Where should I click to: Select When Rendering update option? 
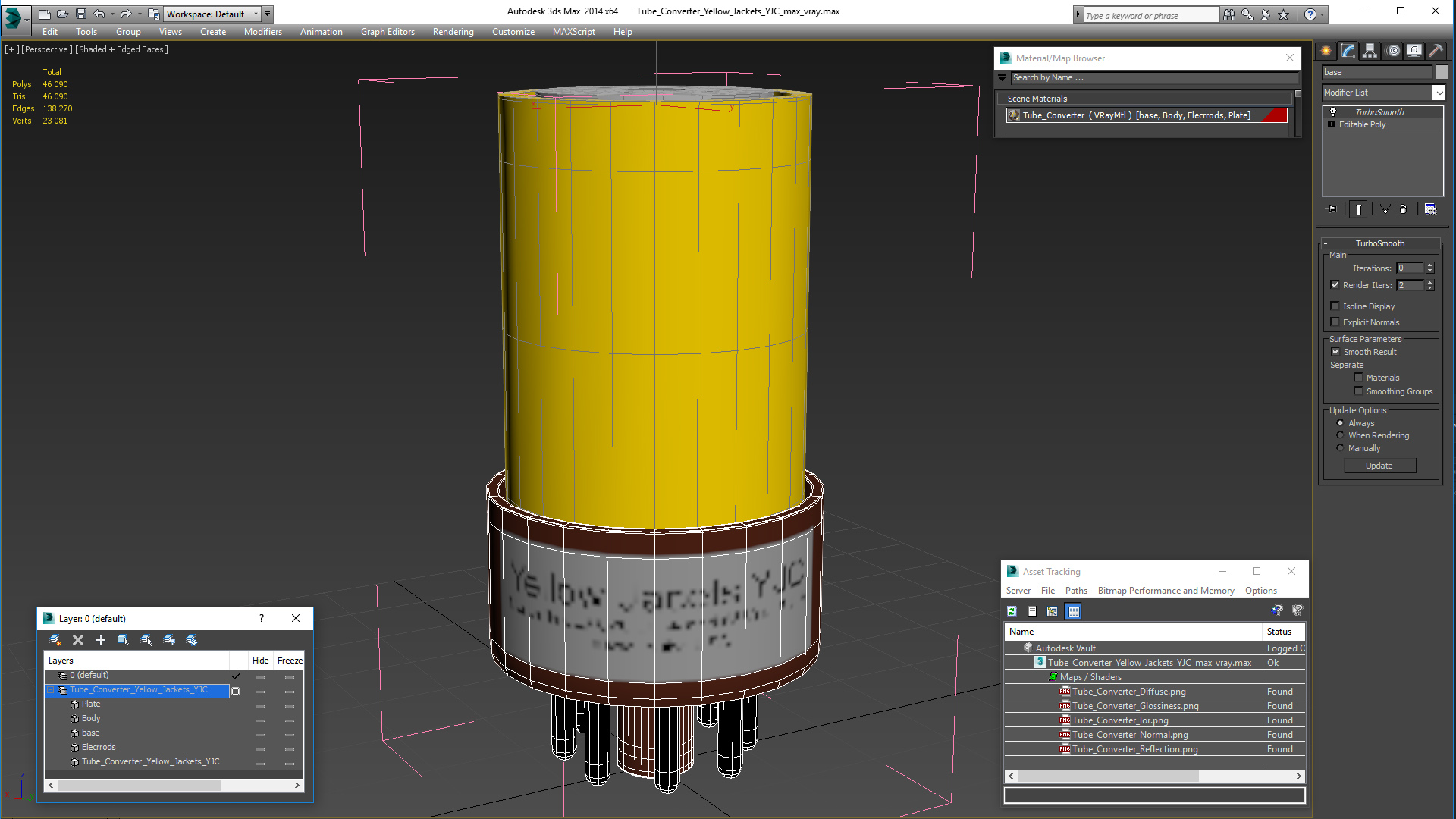coord(1341,435)
